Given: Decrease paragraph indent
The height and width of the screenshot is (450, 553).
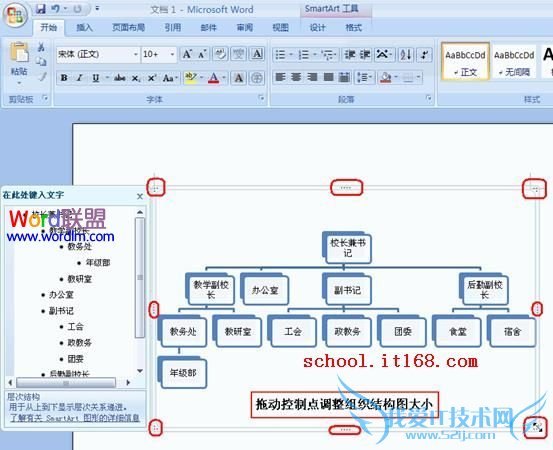Looking at the screenshot, I should tap(350, 54).
